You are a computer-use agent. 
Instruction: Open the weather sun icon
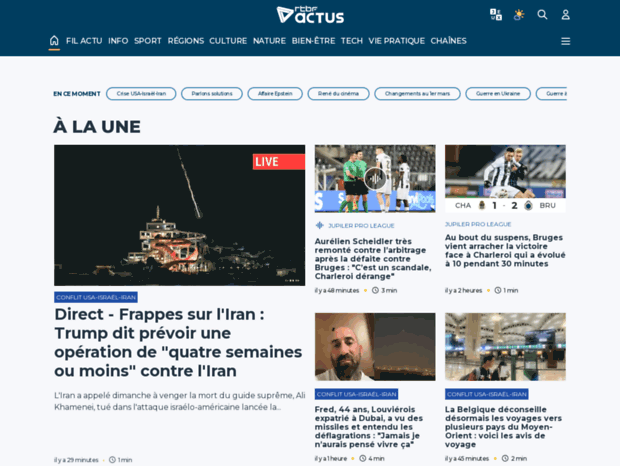tap(519, 15)
